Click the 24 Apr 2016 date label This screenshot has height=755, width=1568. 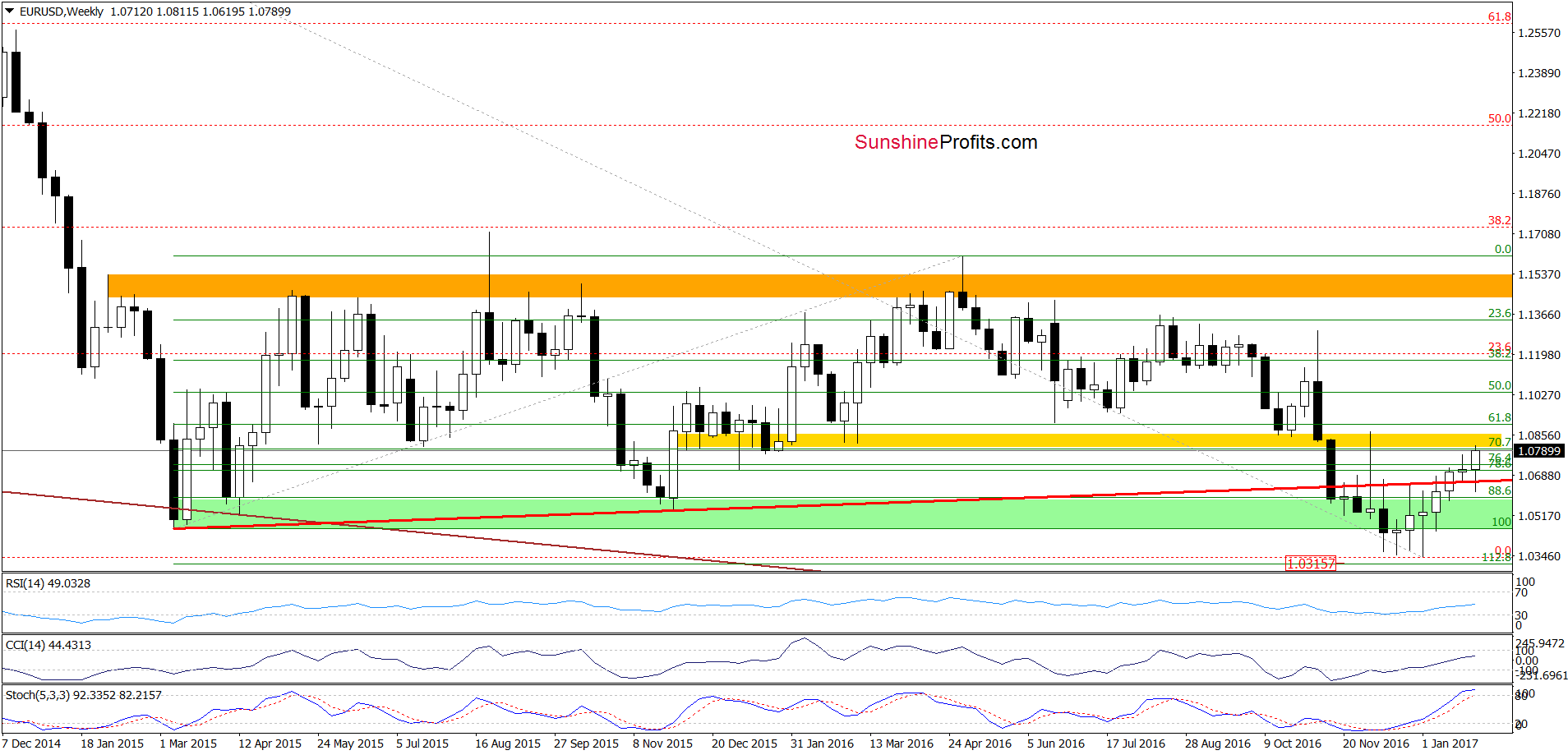980,743
